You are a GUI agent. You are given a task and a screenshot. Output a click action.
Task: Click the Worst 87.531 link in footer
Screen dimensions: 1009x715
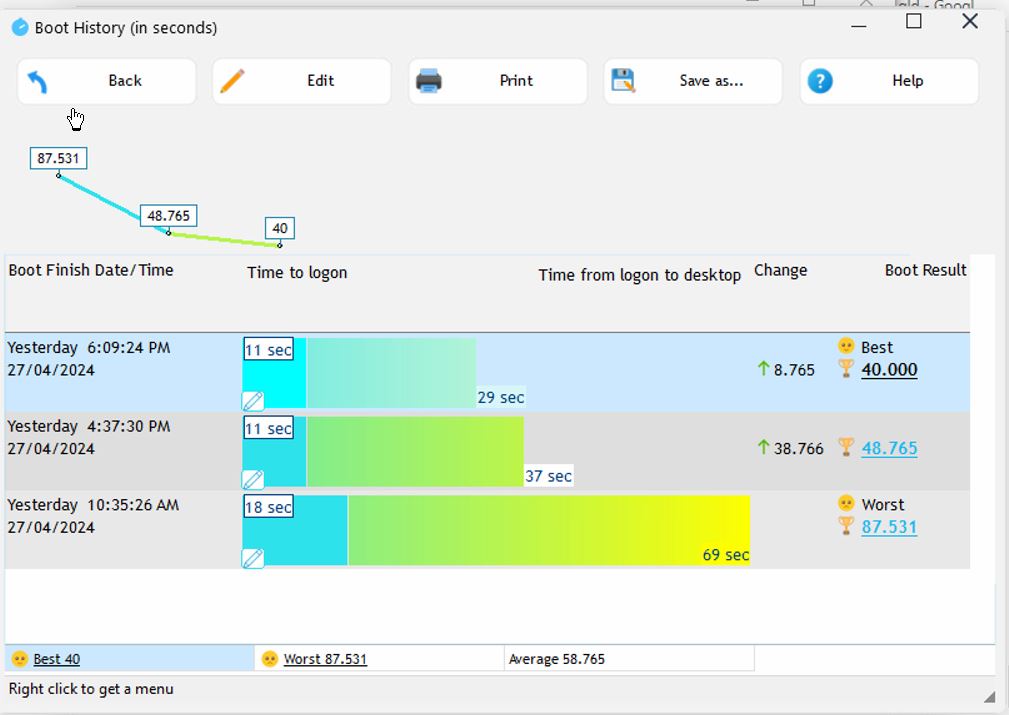tap(325, 659)
